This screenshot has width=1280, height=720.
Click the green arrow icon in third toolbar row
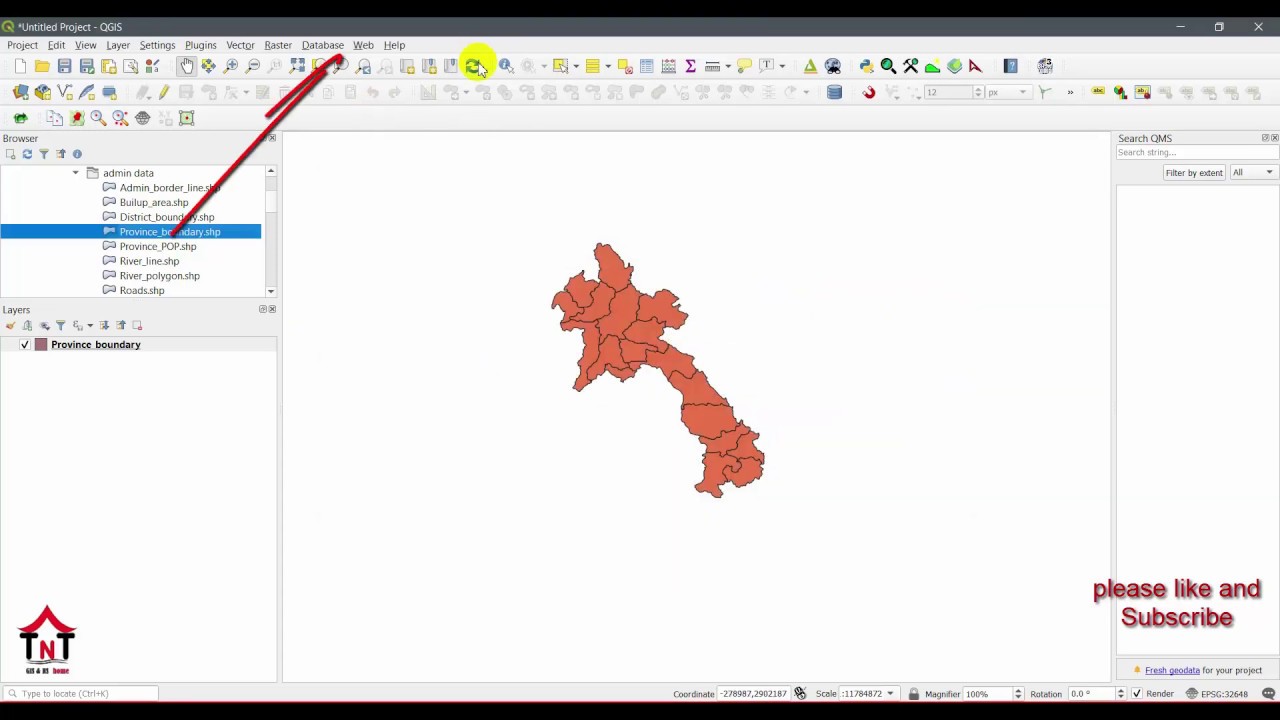(20, 118)
